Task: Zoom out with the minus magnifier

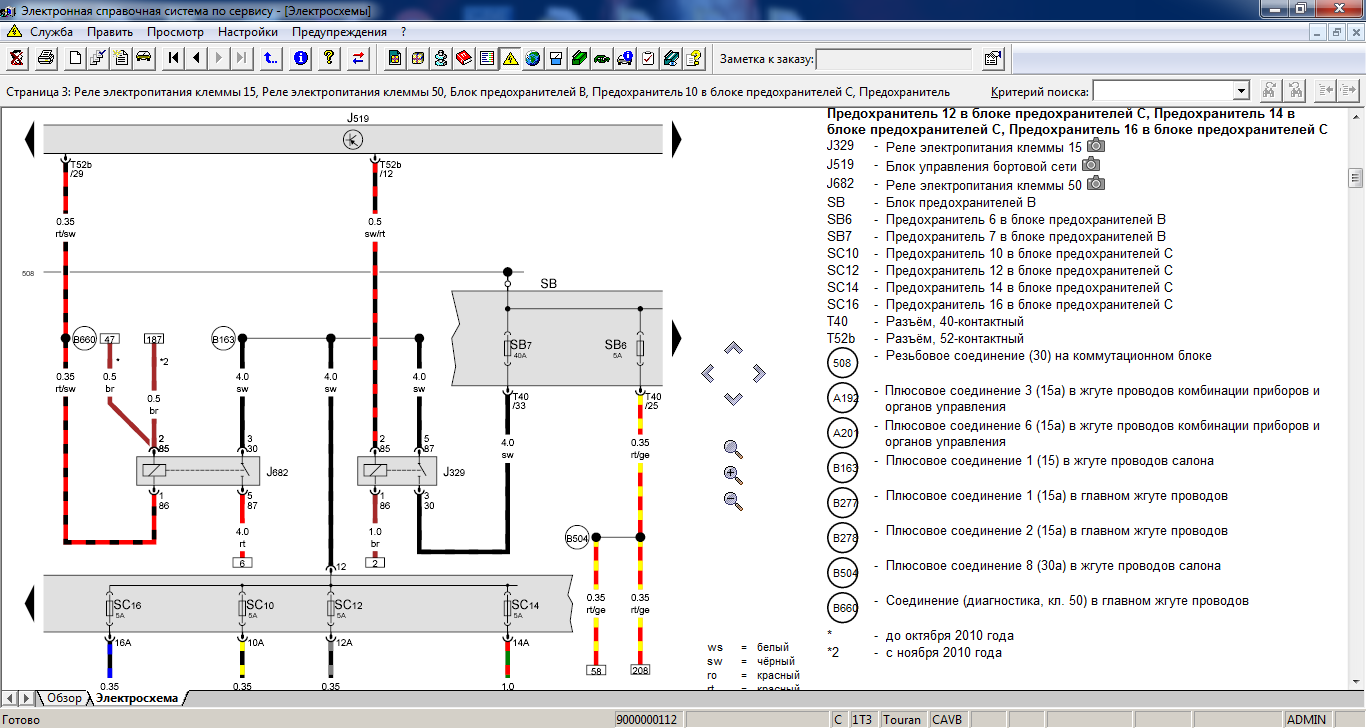Action: pyautogui.click(x=733, y=501)
